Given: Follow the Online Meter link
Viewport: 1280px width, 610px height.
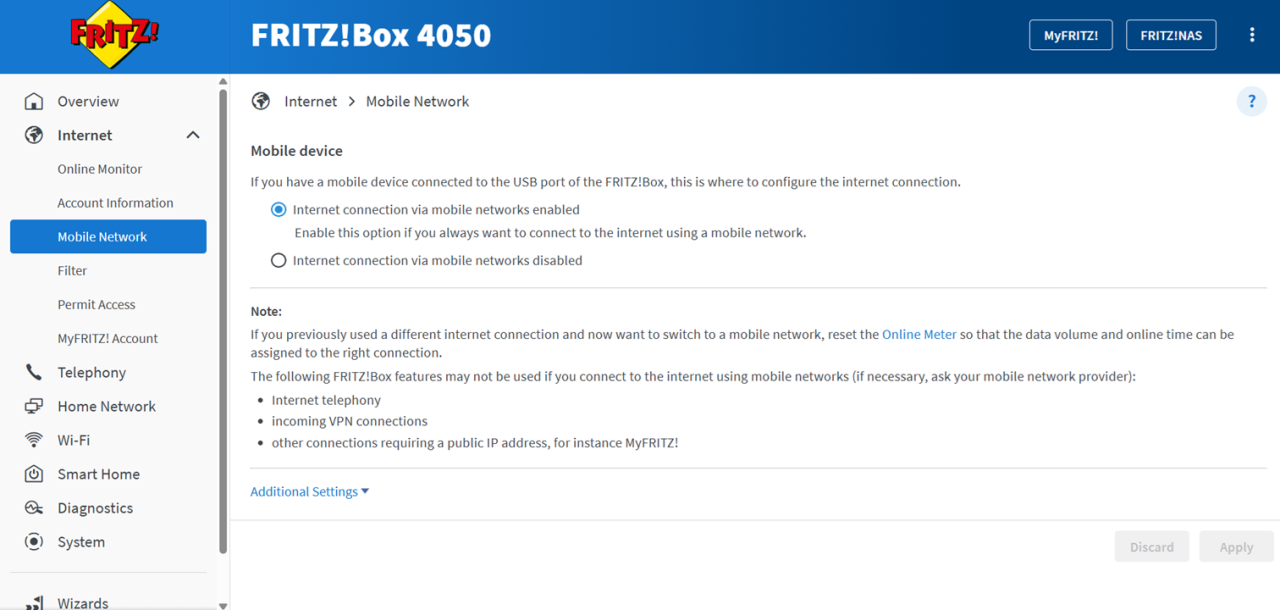Looking at the screenshot, I should click(x=919, y=334).
